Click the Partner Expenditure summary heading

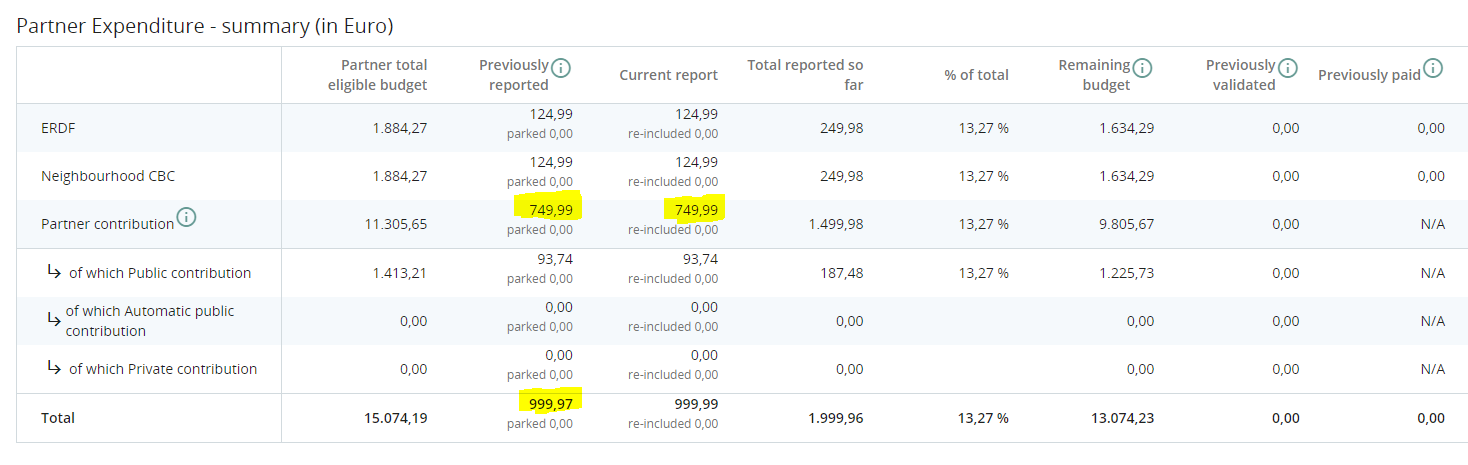[205, 26]
